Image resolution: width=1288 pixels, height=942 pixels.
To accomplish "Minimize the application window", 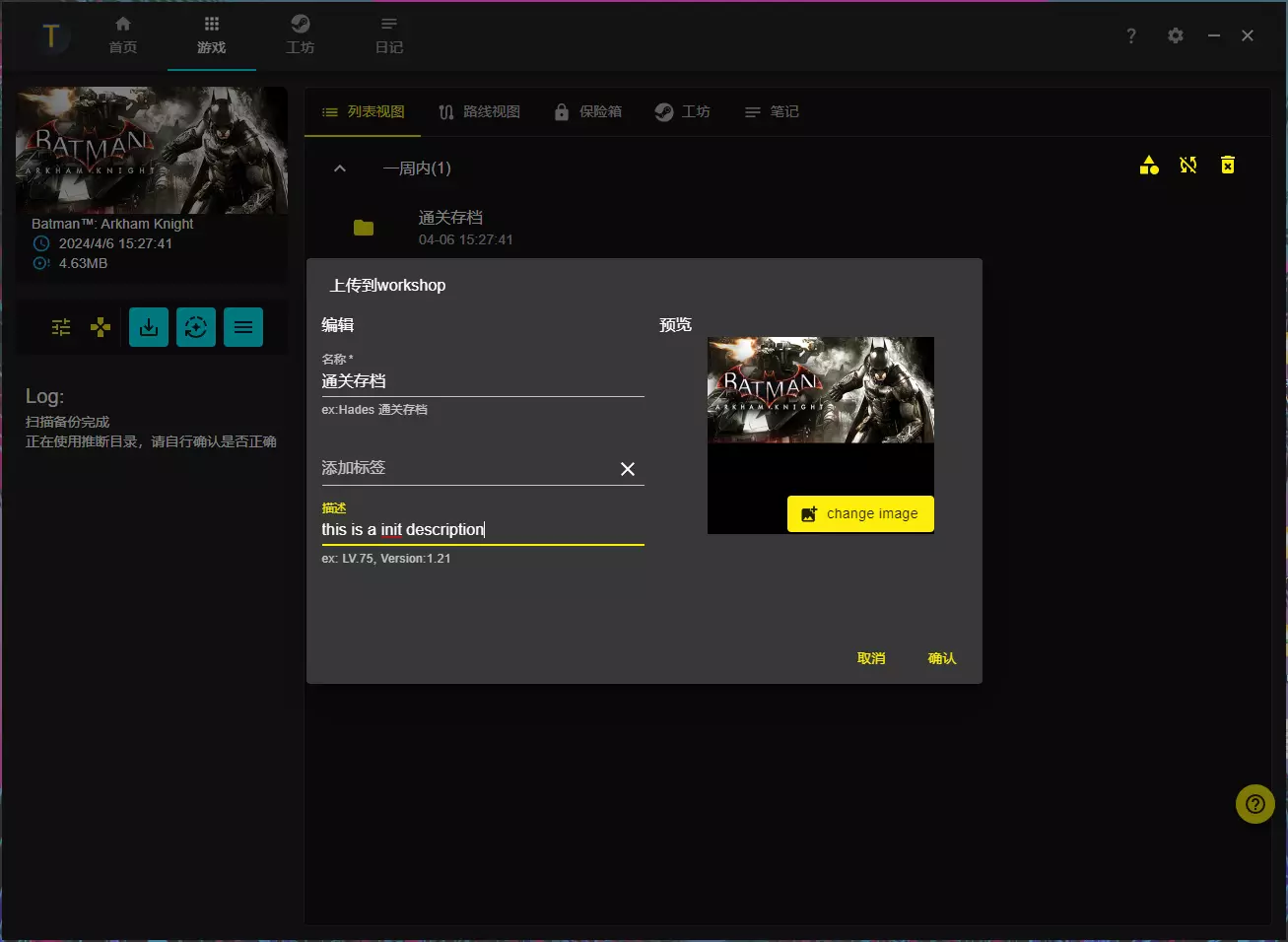I will coord(1214,35).
